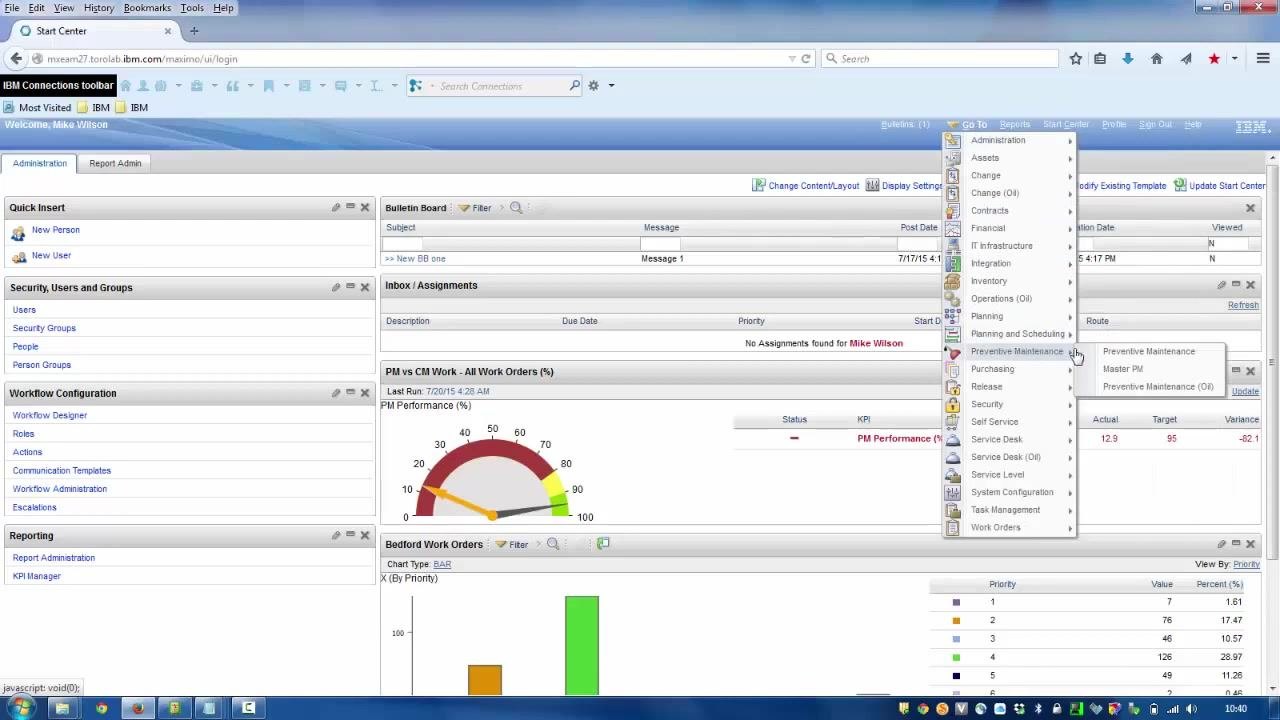1280x720 pixels.
Task: Edit the Workflow Configuration portlet
Action: pos(336,393)
